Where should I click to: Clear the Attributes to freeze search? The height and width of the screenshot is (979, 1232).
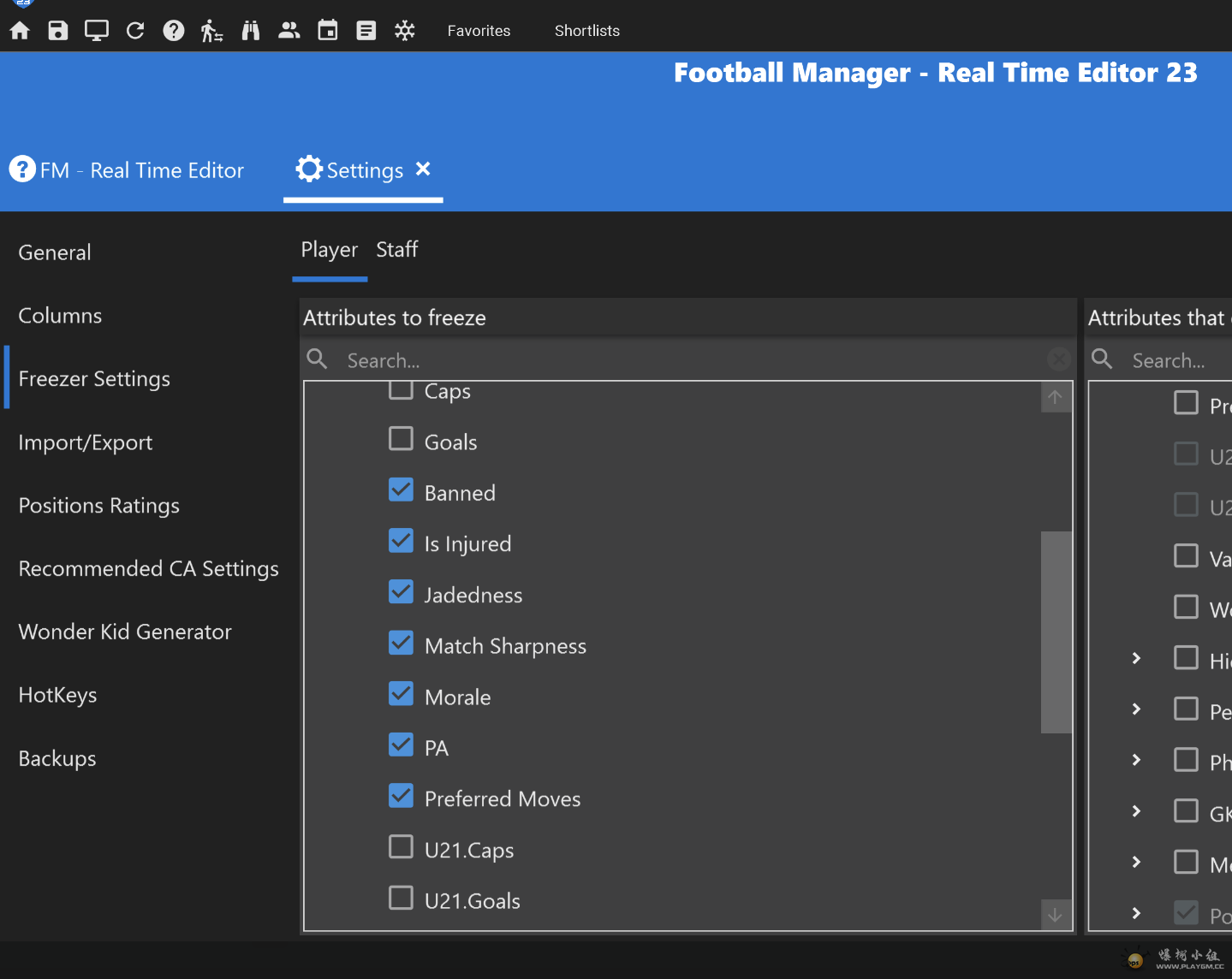[1059, 359]
